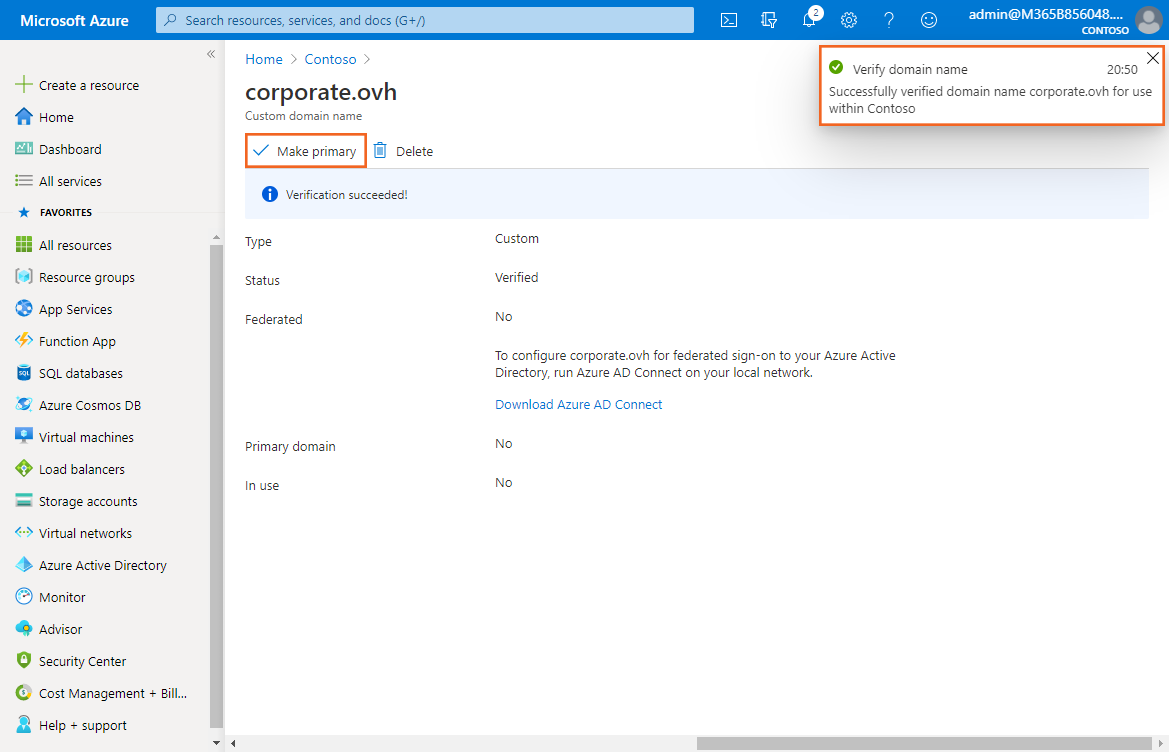Image resolution: width=1169 pixels, height=752 pixels.
Task: Navigate to the Contoso breadcrumb
Action: click(x=330, y=60)
